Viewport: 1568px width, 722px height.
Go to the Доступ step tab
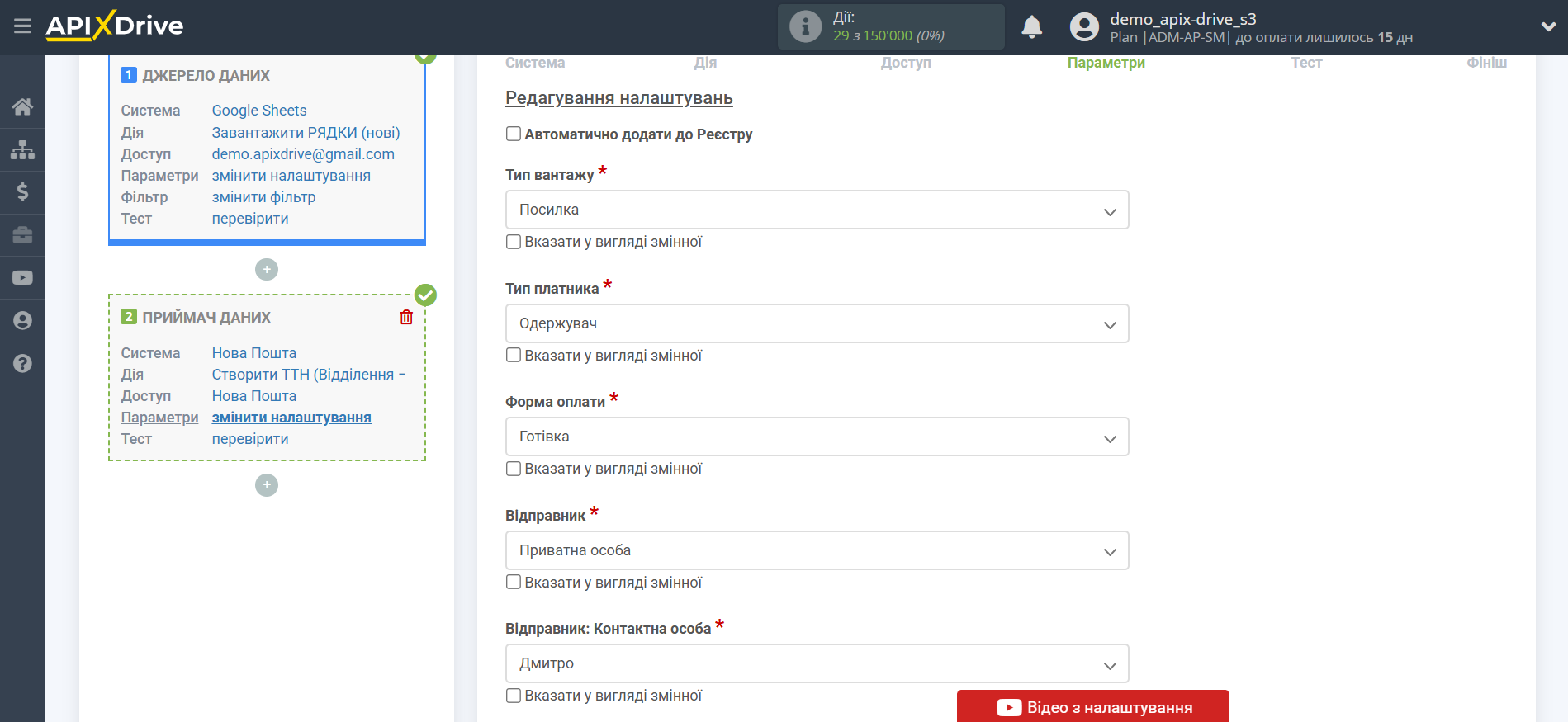(x=906, y=63)
